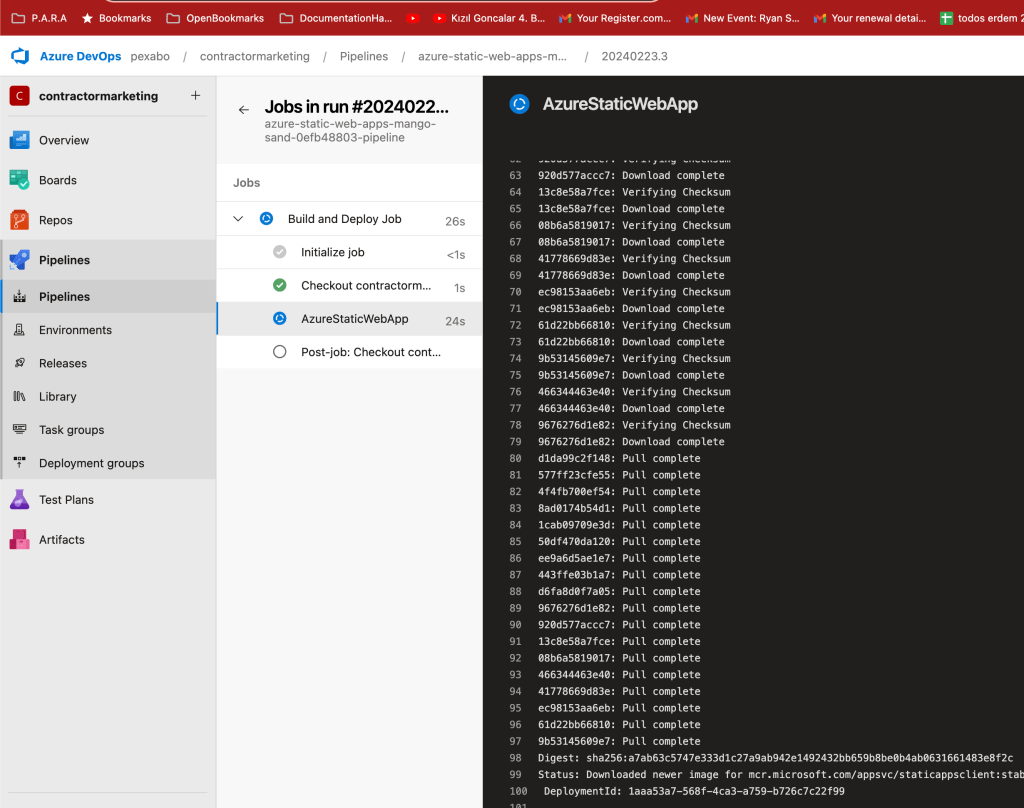Click the Releases rocket icon

(x=20, y=363)
